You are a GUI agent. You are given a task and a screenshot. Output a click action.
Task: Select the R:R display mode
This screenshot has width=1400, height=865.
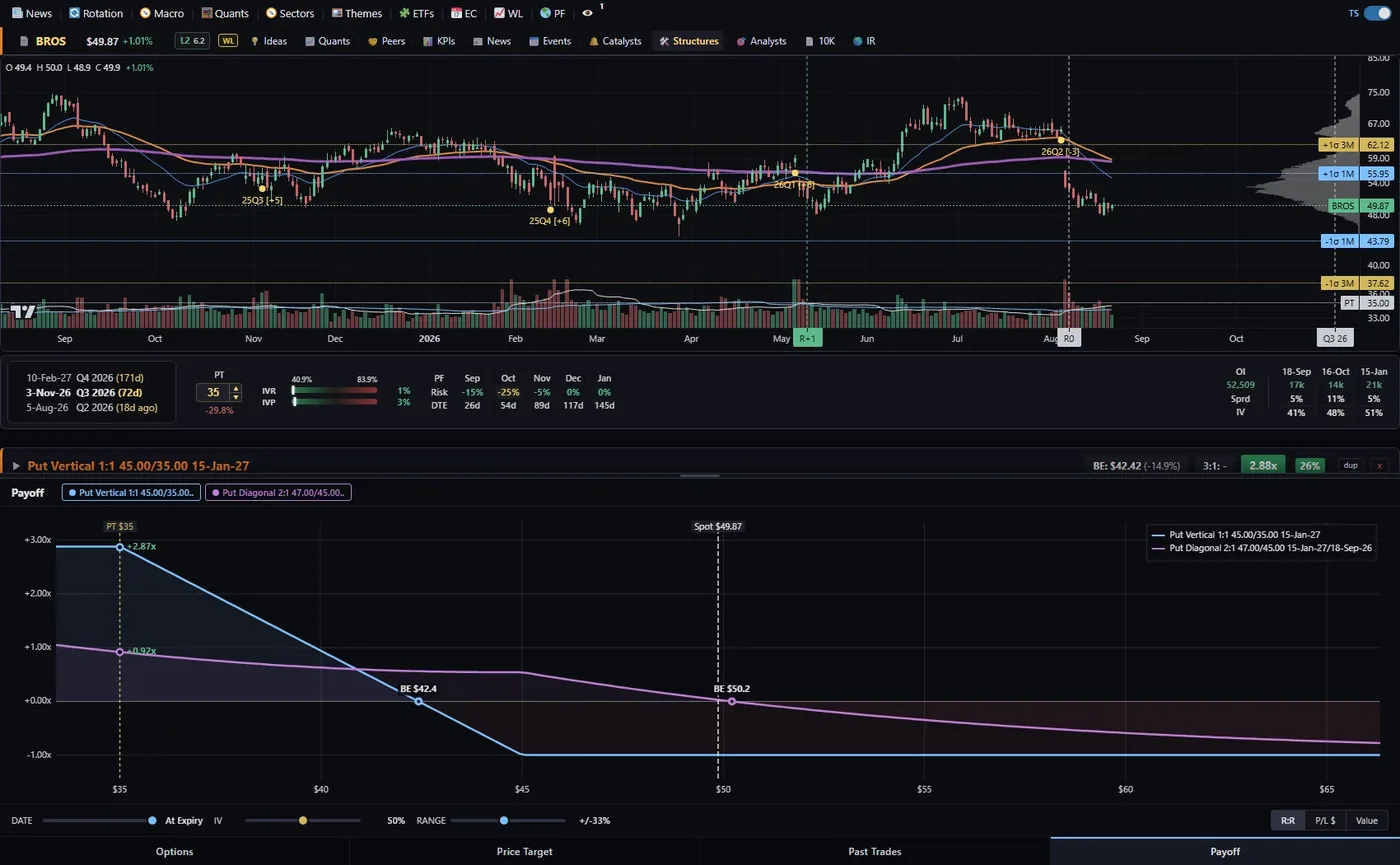(x=1288, y=821)
